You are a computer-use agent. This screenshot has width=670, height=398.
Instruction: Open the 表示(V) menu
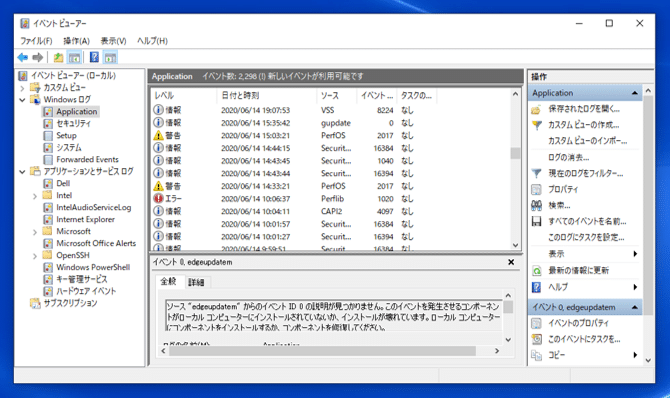click(113, 41)
